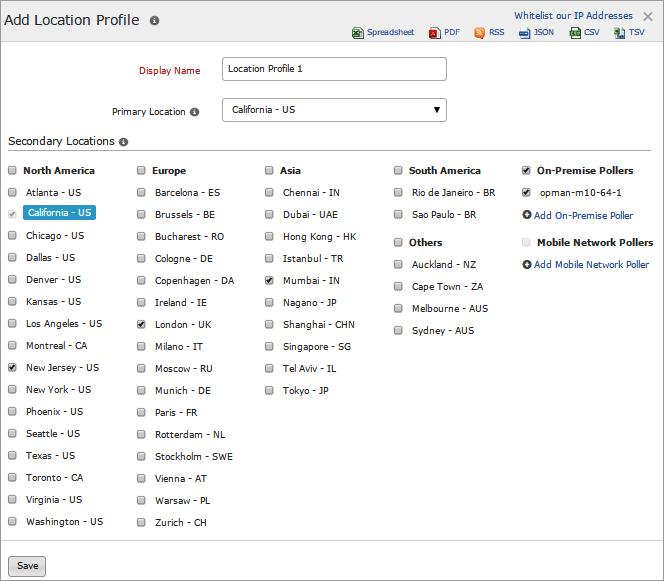Open the RSS feed icon
The image size is (664, 581).
480,33
